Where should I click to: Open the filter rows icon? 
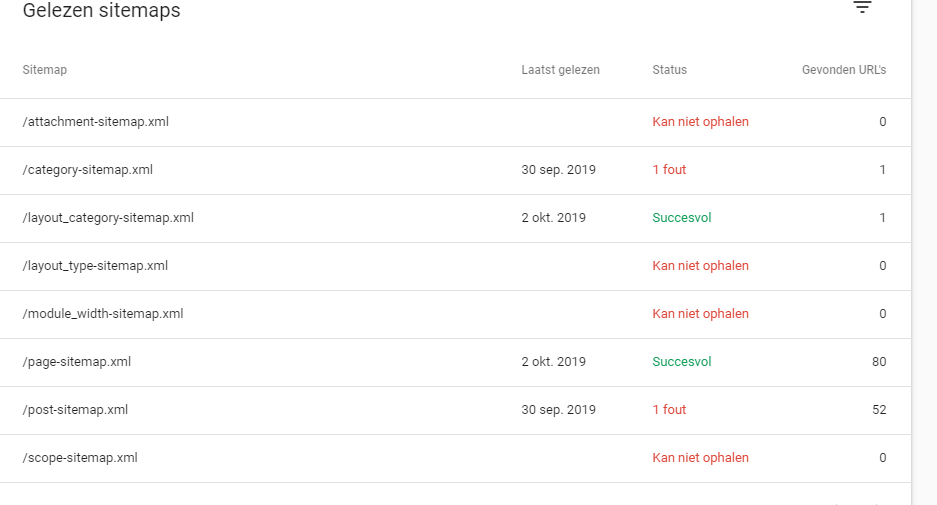[x=862, y=7]
